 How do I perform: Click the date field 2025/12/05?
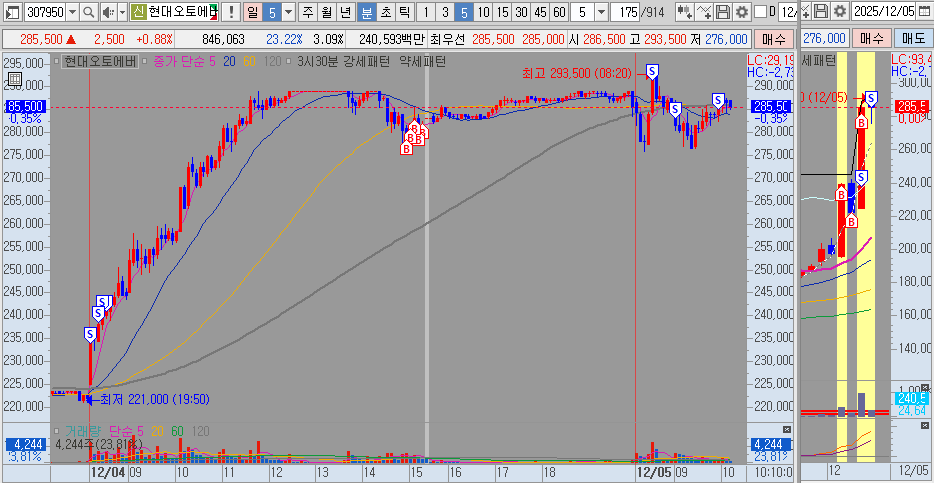884,11
